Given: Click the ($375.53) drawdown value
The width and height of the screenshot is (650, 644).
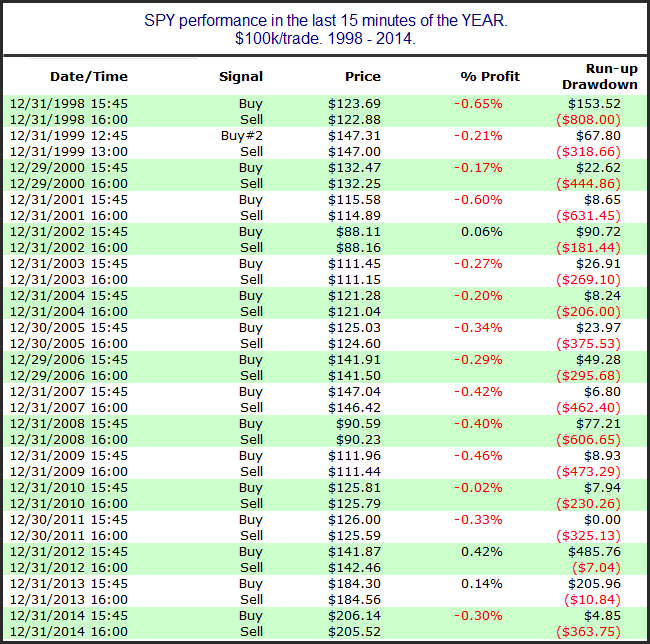Looking at the screenshot, I should click(588, 344).
